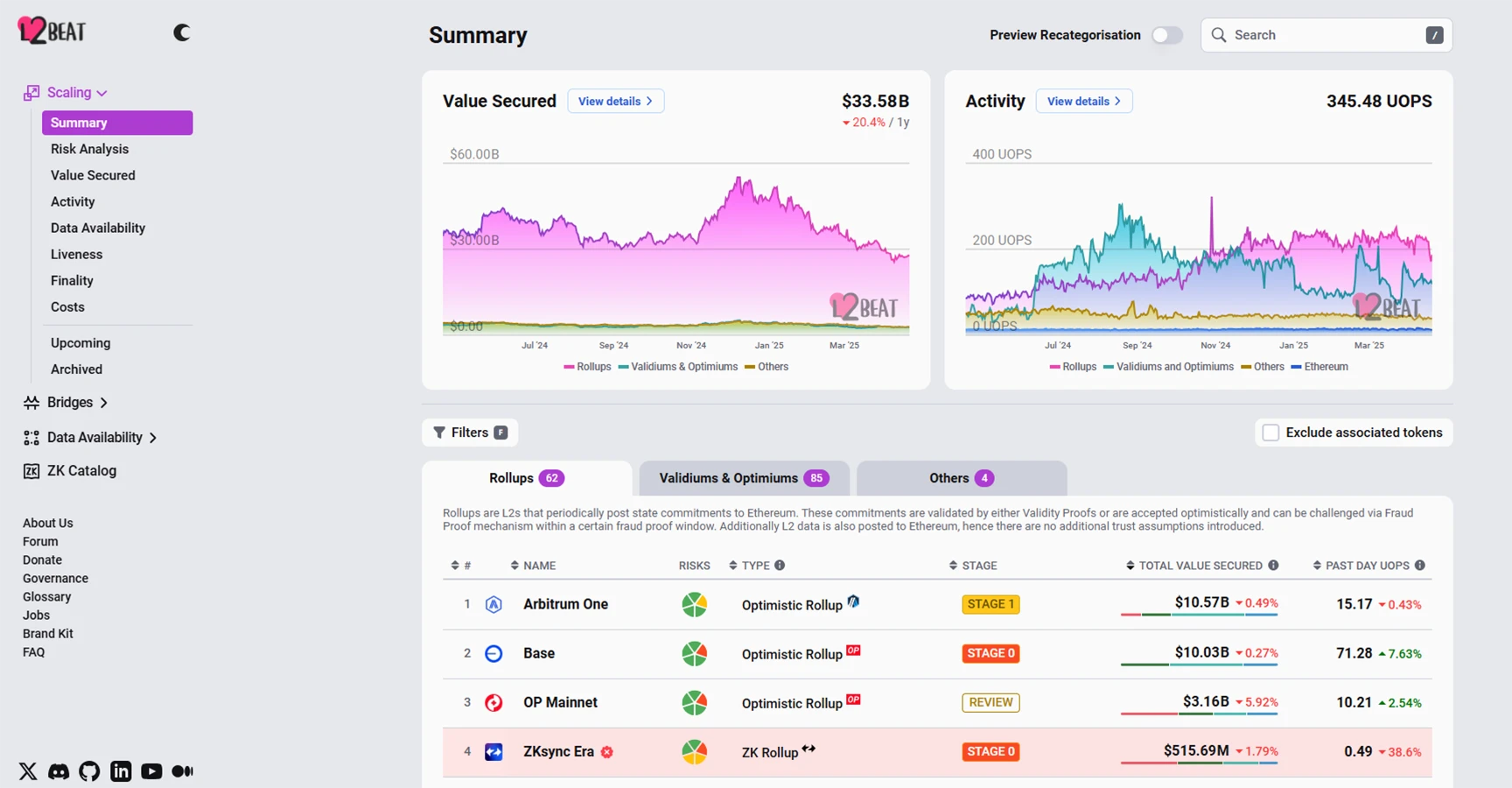Screen dimensions: 1512x788
Task: Go to Value Secured in sidebar
Action: [93, 175]
